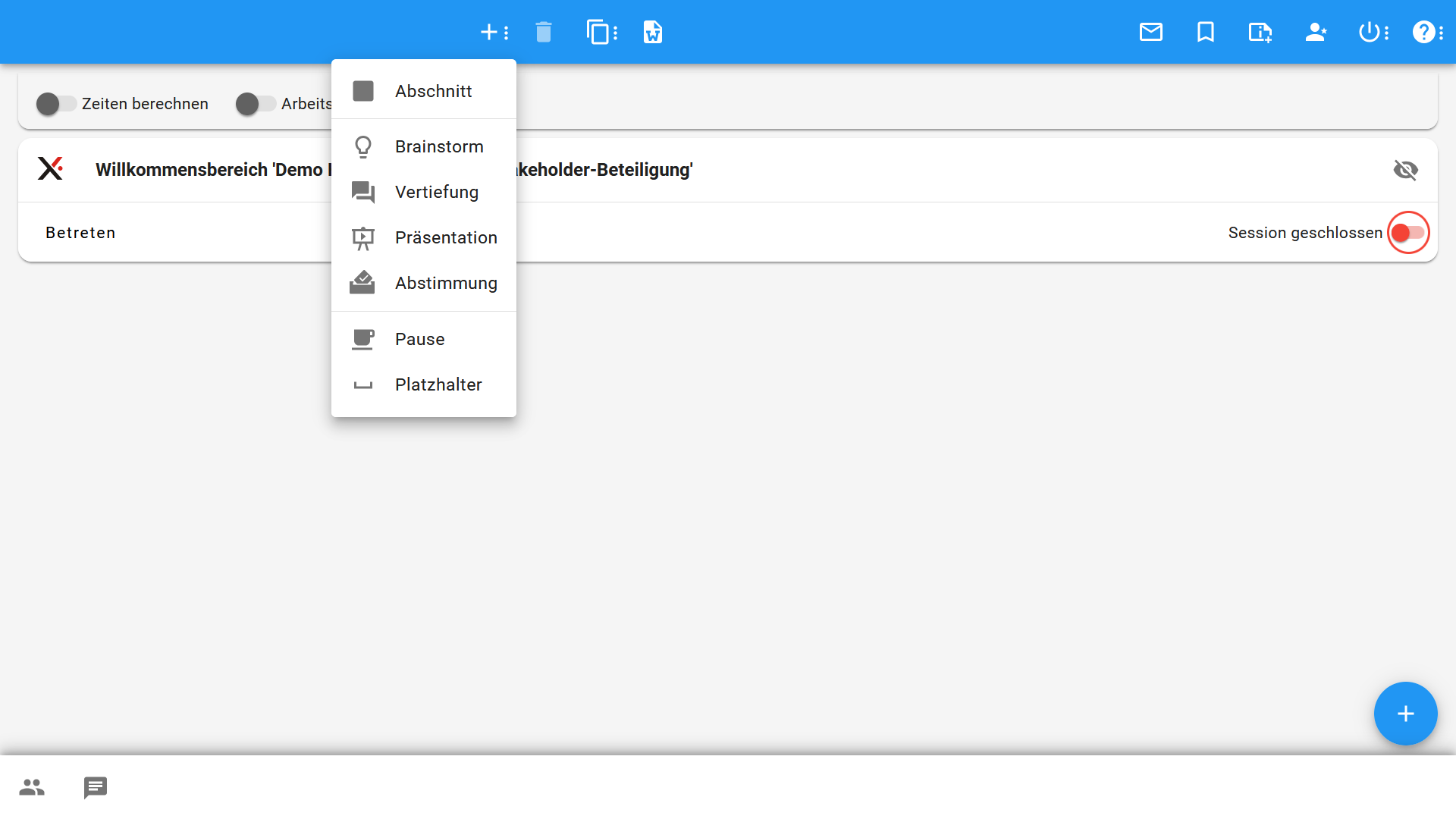Open the chat message icon at bottom
Screen dimensions: 1456x819
[96, 788]
